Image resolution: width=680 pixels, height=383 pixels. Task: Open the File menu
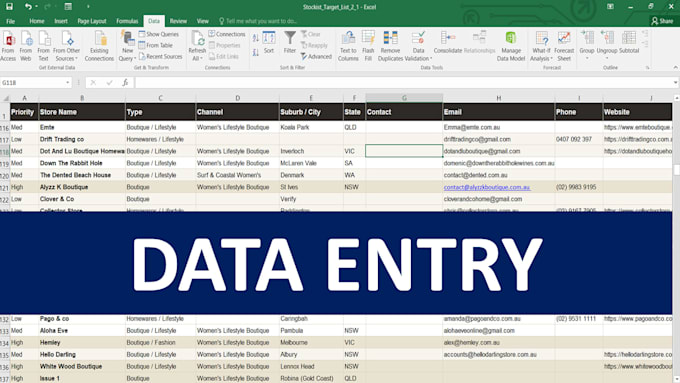pyautogui.click(x=10, y=21)
